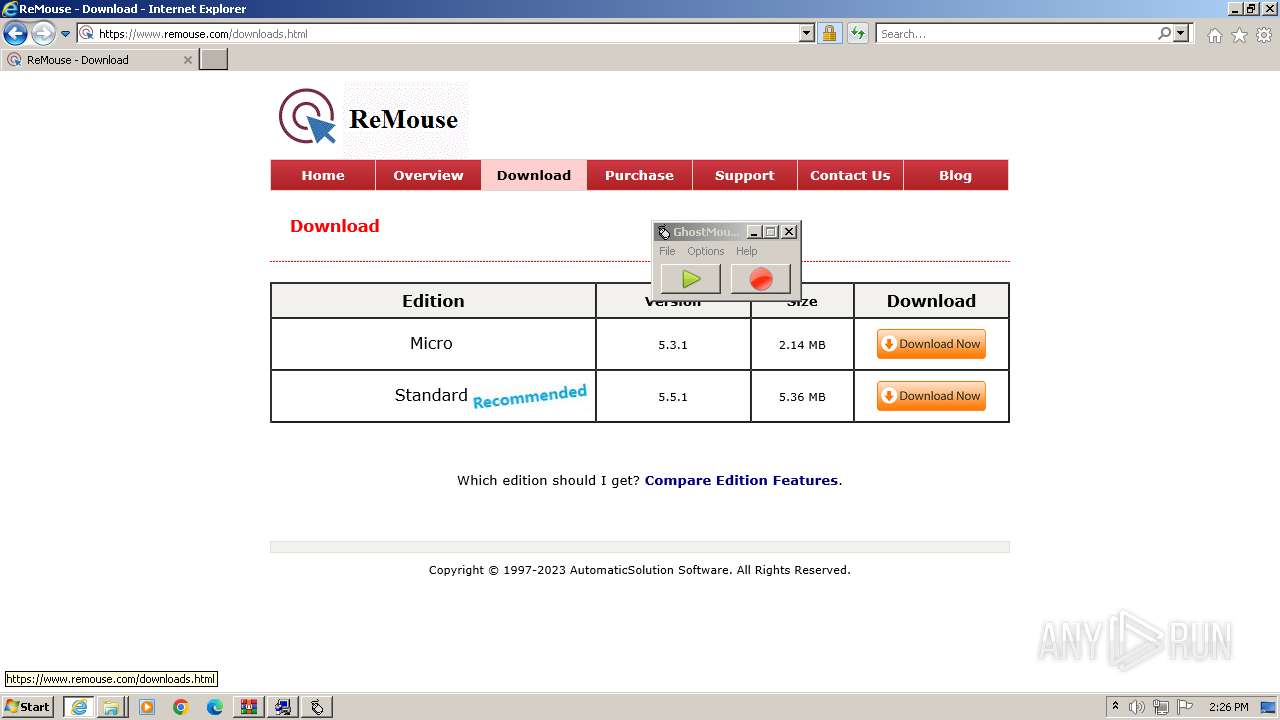
Task: Open the File menu in GhostMouse
Action: click(667, 251)
